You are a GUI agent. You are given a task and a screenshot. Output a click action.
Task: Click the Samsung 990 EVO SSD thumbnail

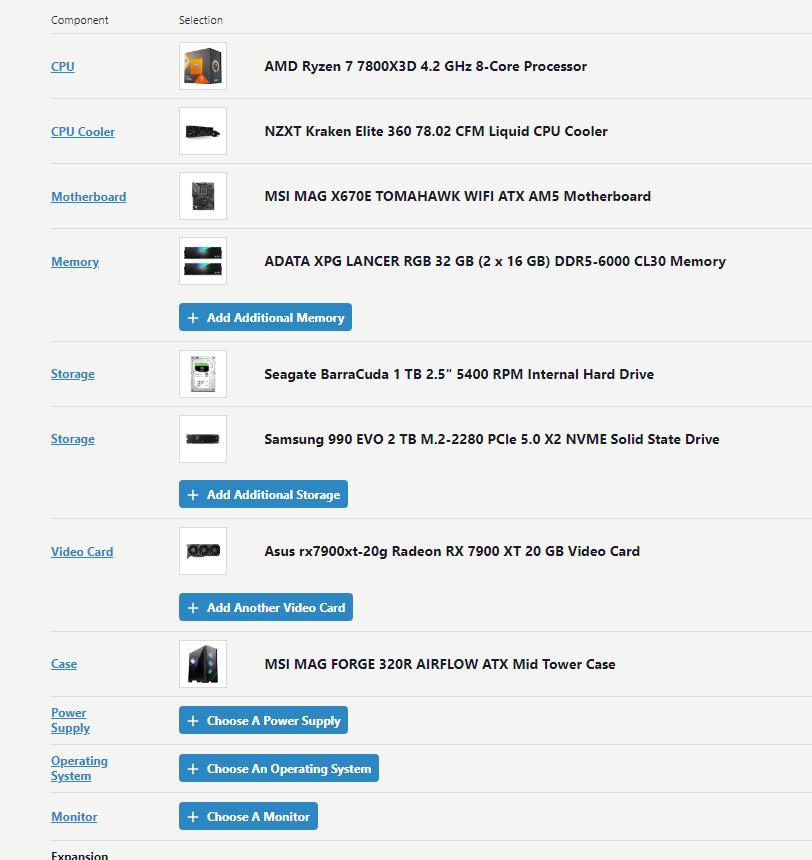pos(203,439)
